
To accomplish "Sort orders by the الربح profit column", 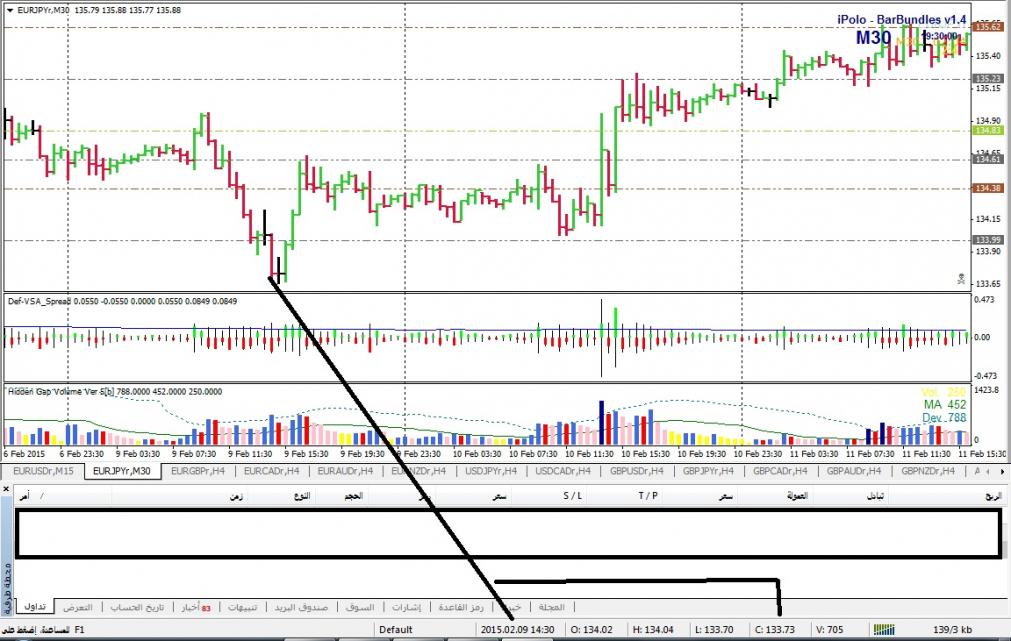I will pos(990,495).
